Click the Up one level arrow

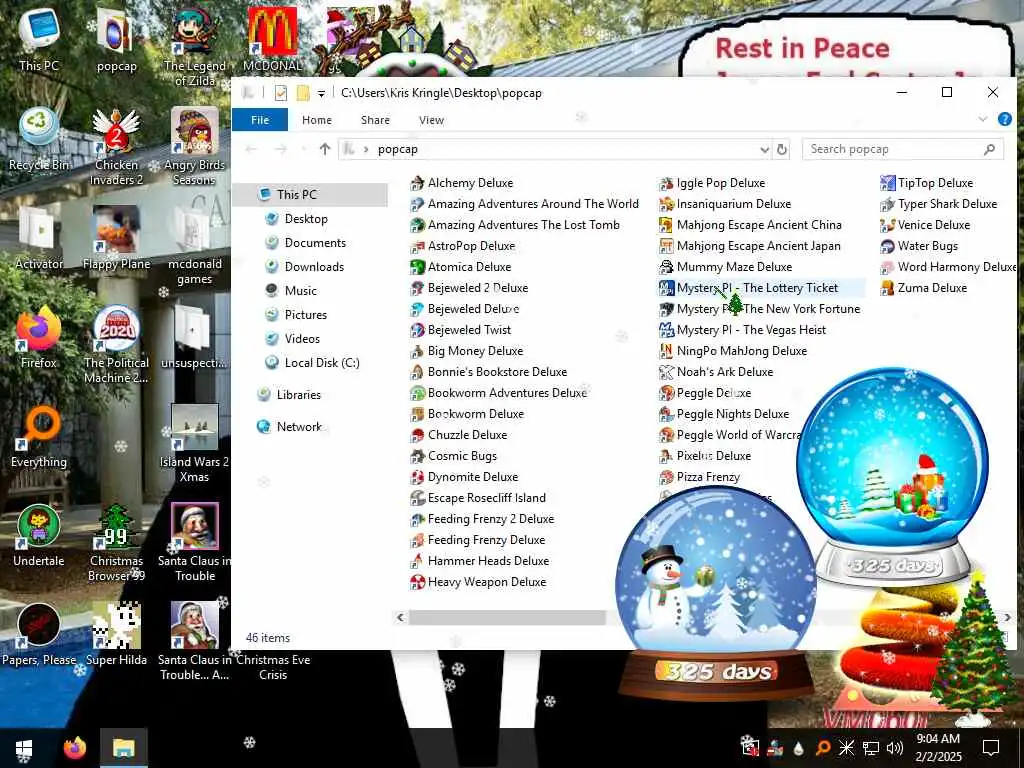[325, 149]
